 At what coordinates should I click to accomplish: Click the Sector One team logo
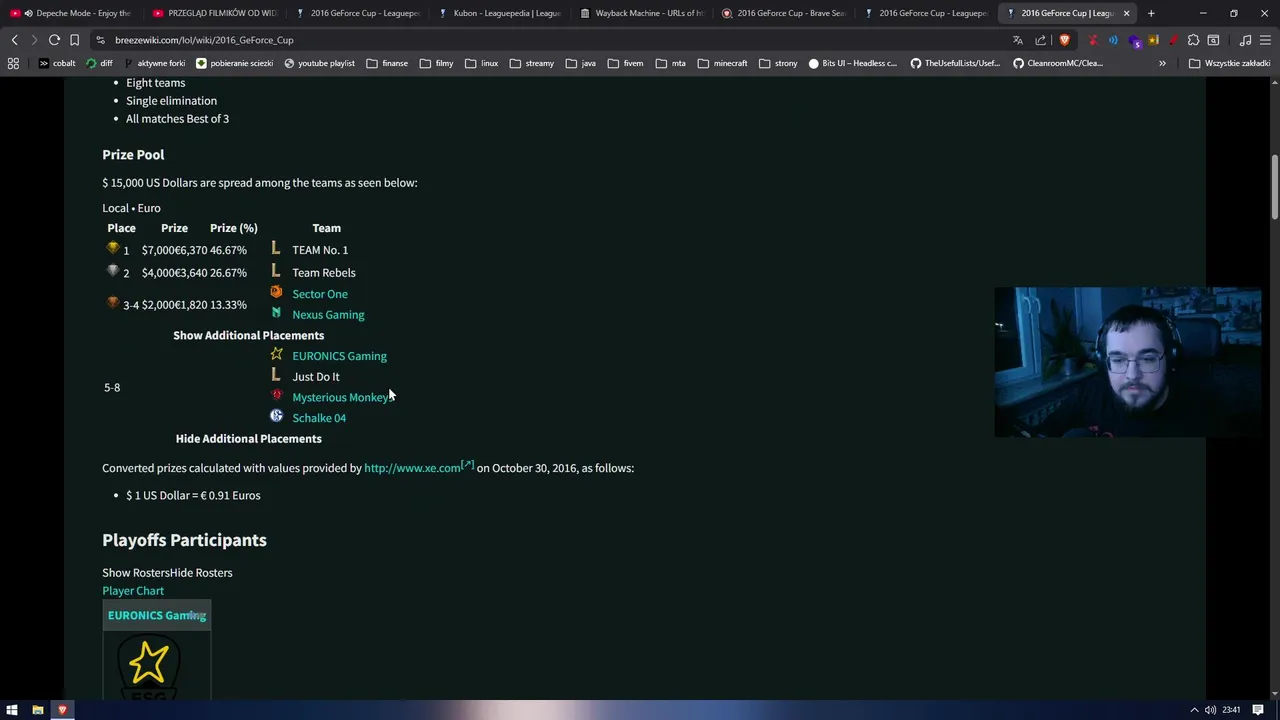[276, 292]
